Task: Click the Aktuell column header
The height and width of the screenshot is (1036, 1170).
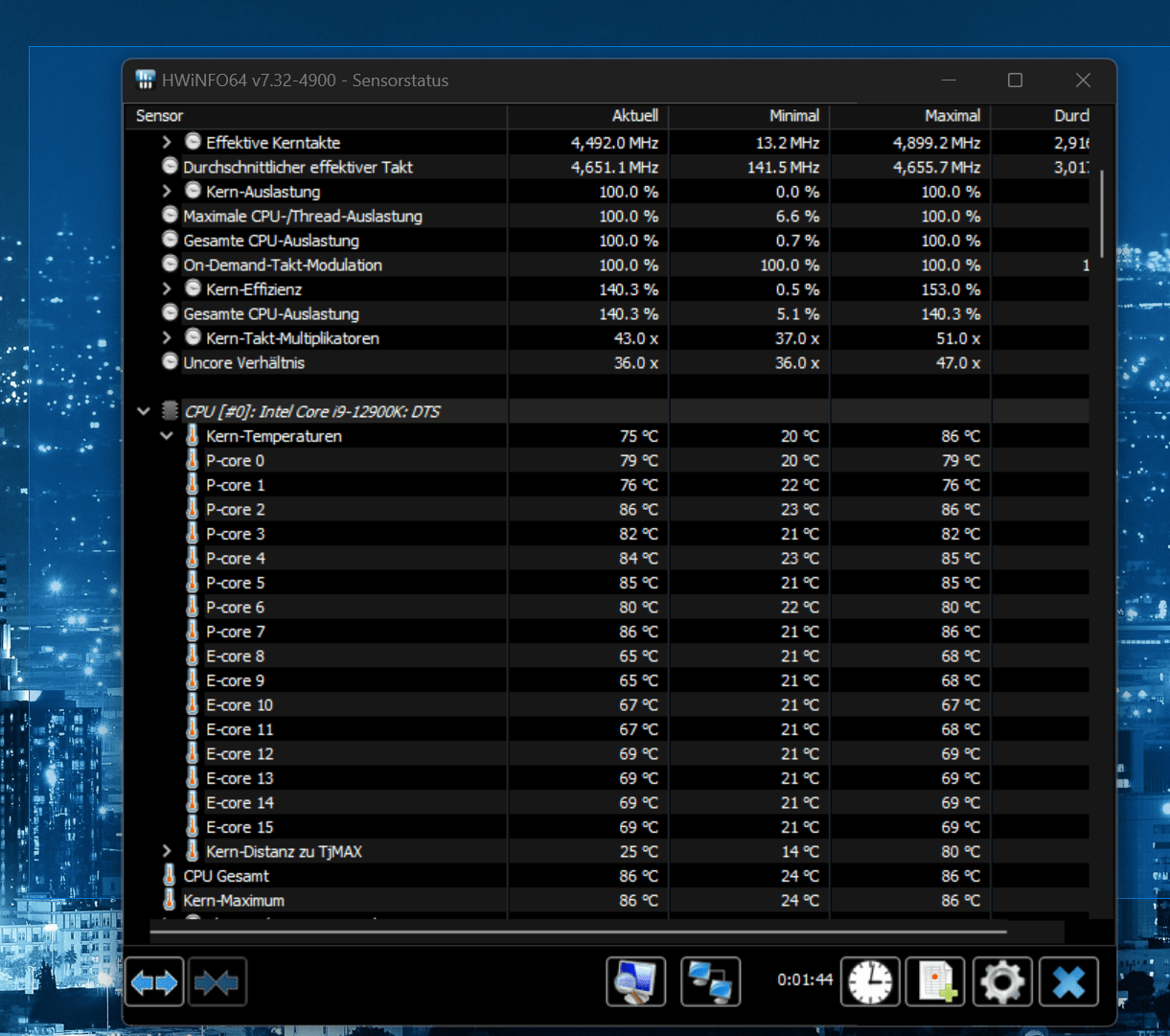Action: point(587,116)
